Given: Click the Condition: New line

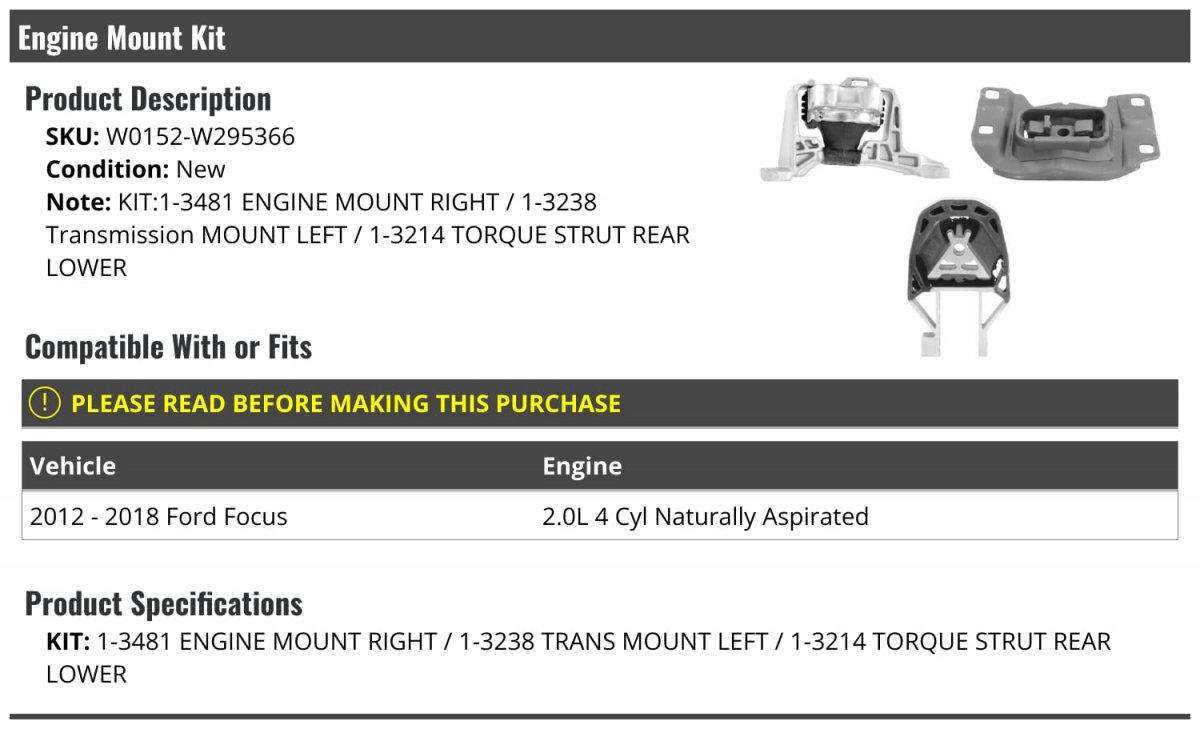Looking at the screenshot, I should (136, 169).
